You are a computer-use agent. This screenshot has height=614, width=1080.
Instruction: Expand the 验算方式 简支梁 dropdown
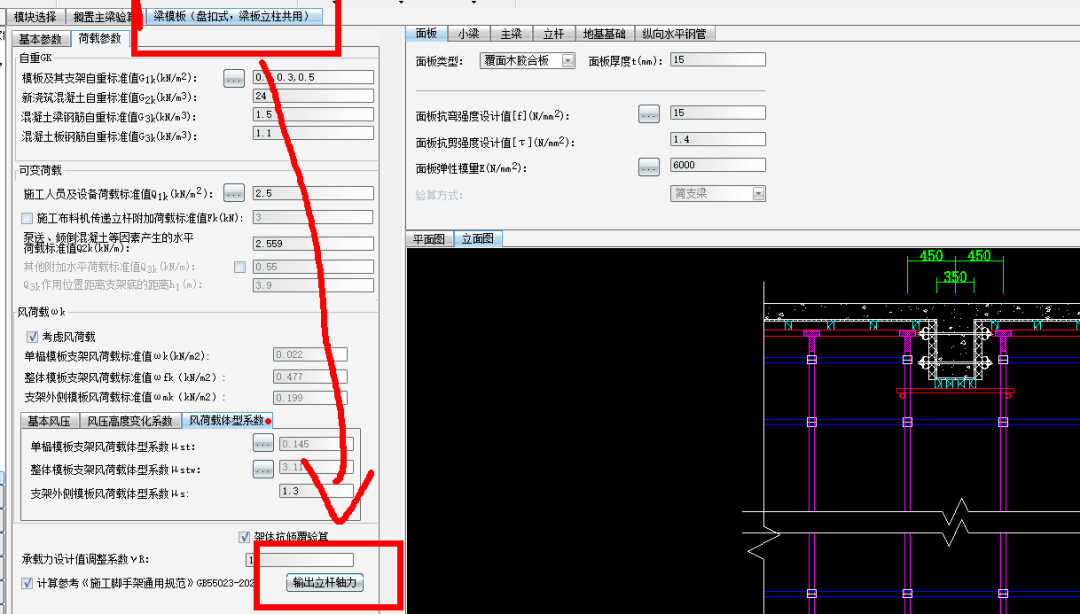tap(758, 194)
